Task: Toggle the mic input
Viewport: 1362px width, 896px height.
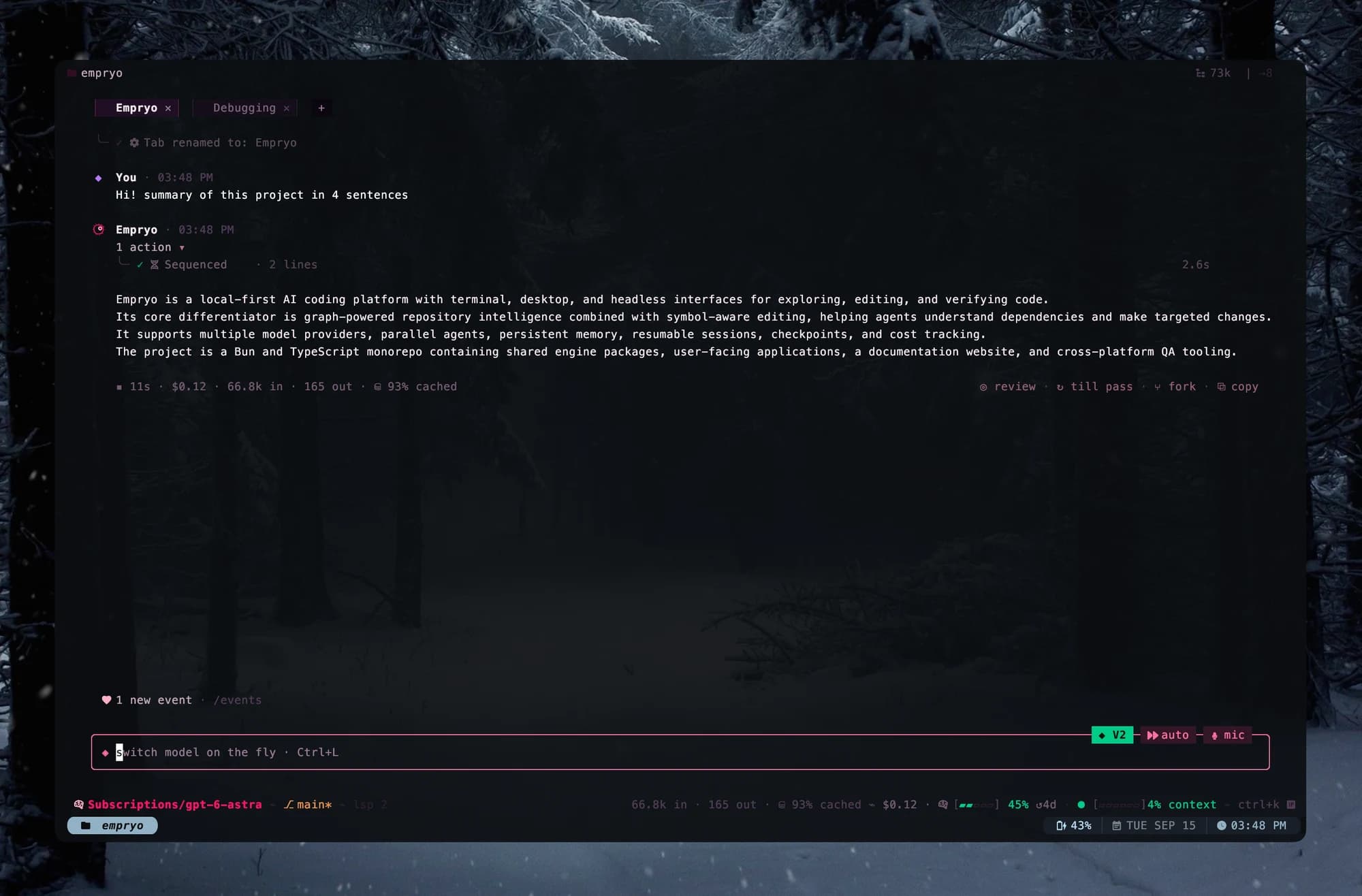Action: [x=1228, y=735]
